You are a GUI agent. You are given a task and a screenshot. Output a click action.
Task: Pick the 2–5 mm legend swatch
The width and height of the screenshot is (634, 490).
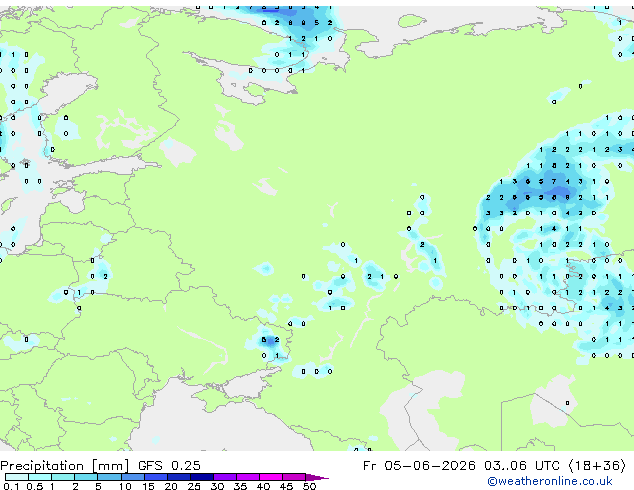86,477
